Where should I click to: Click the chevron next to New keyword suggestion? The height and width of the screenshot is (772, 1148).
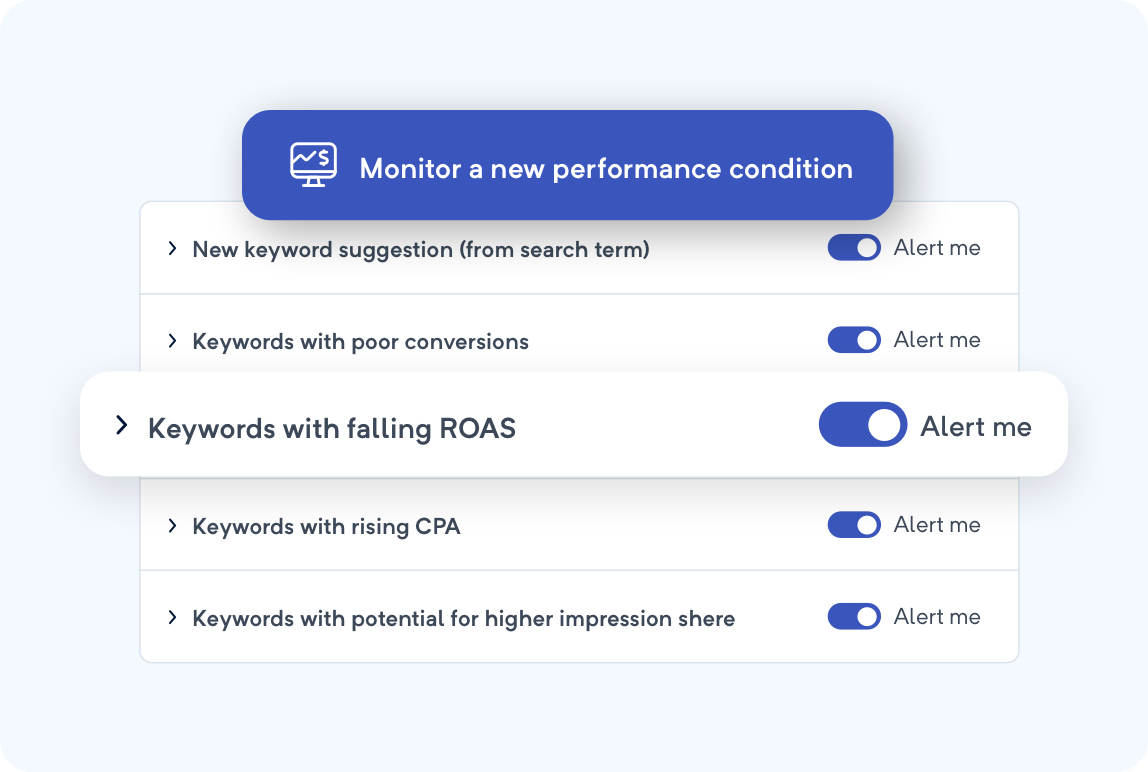pyautogui.click(x=172, y=248)
